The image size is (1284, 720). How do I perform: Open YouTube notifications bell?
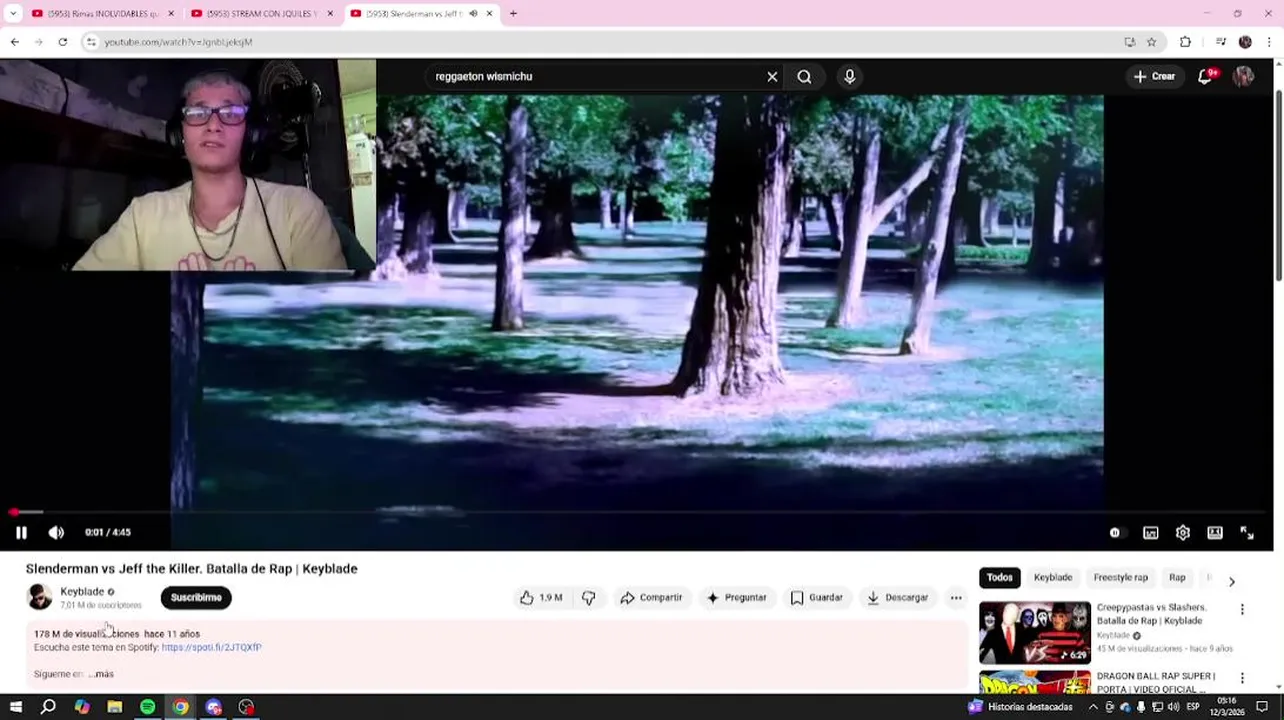click(x=1206, y=77)
